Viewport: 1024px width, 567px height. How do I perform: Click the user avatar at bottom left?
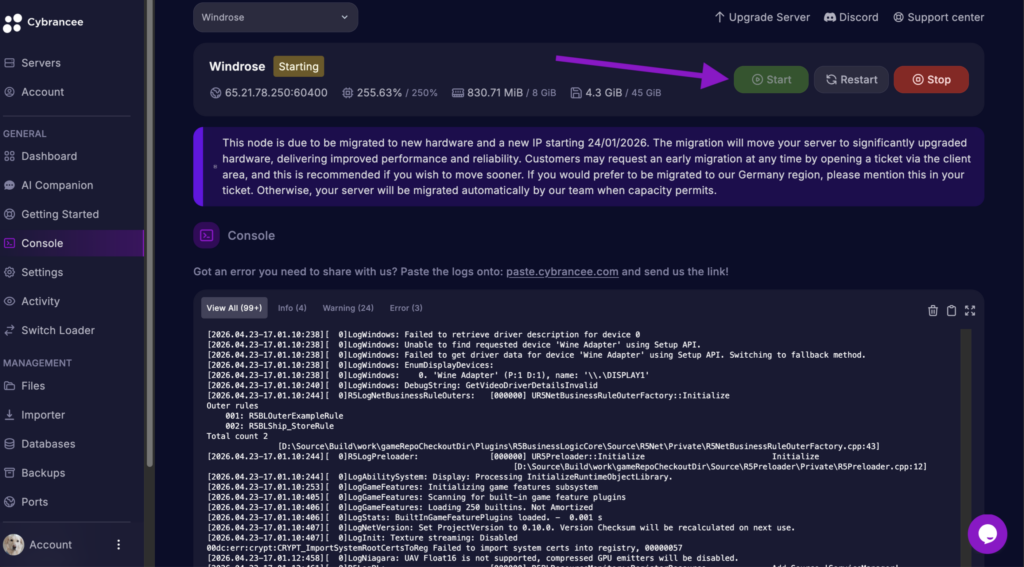(x=14, y=545)
